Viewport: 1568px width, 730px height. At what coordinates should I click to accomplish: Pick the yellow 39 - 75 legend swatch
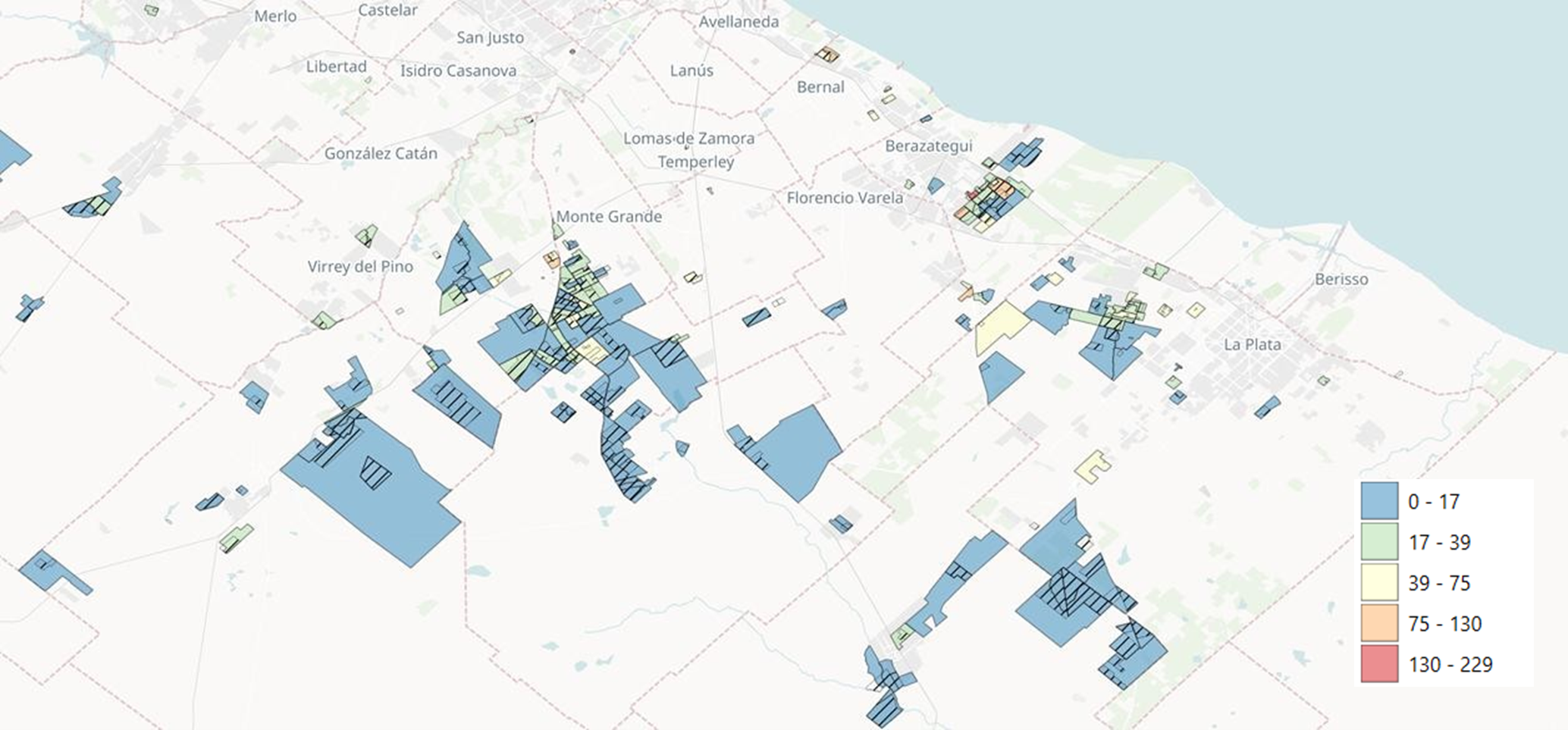(x=1379, y=583)
